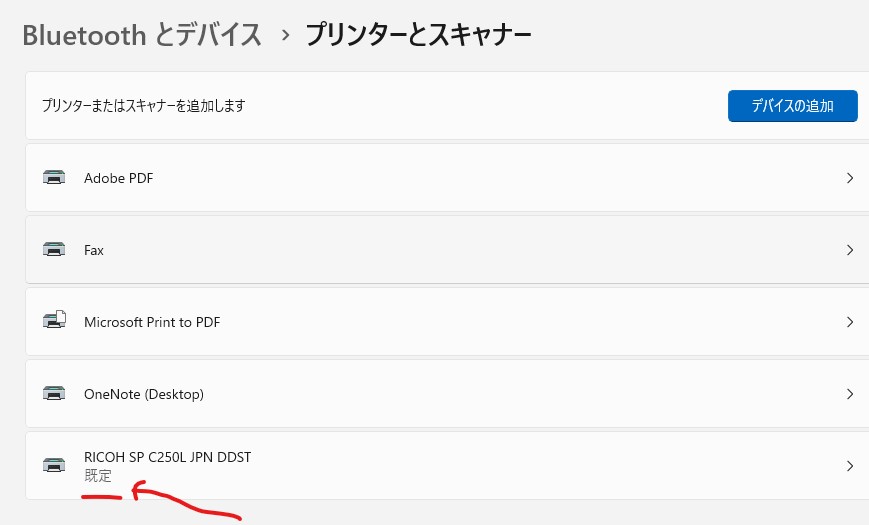Viewport: 869px width, 525px height.
Task: Open the Fax row chevron arrow
Action: [850, 250]
